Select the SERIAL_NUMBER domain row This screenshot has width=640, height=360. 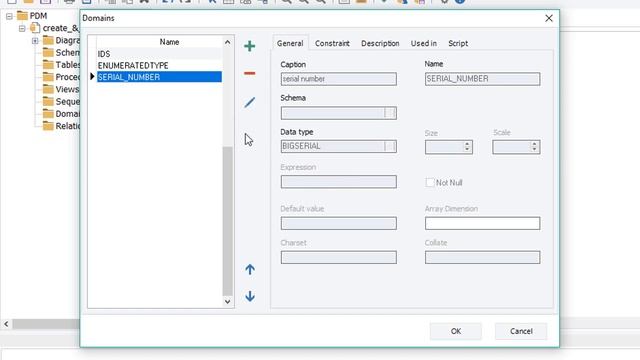point(159,77)
